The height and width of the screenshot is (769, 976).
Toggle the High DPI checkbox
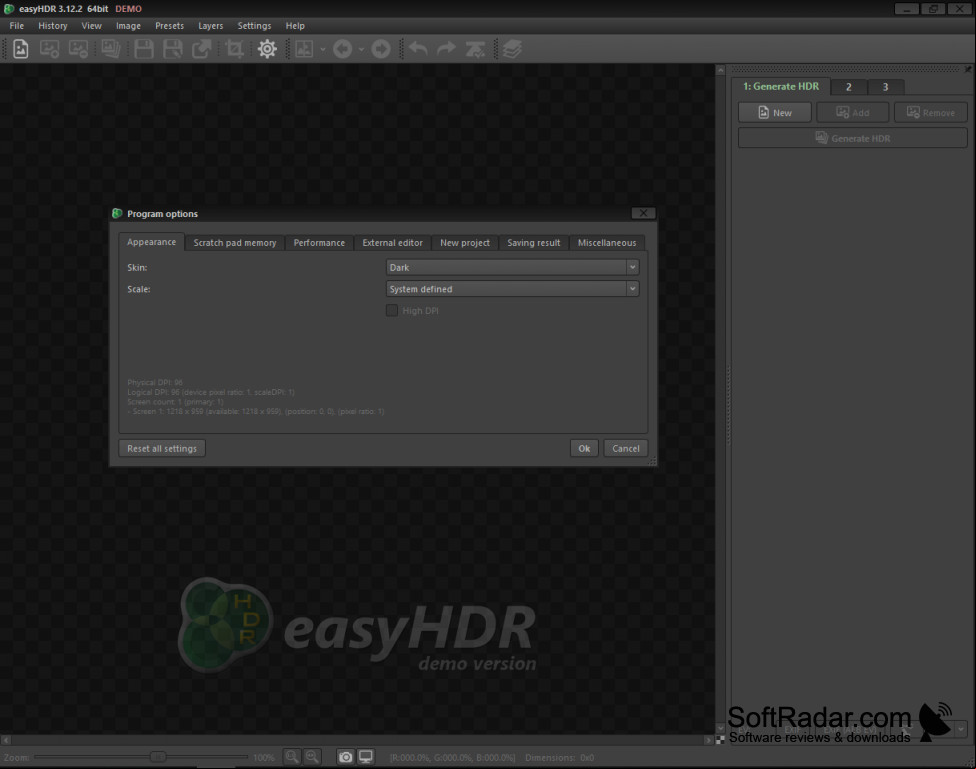[392, 310]
